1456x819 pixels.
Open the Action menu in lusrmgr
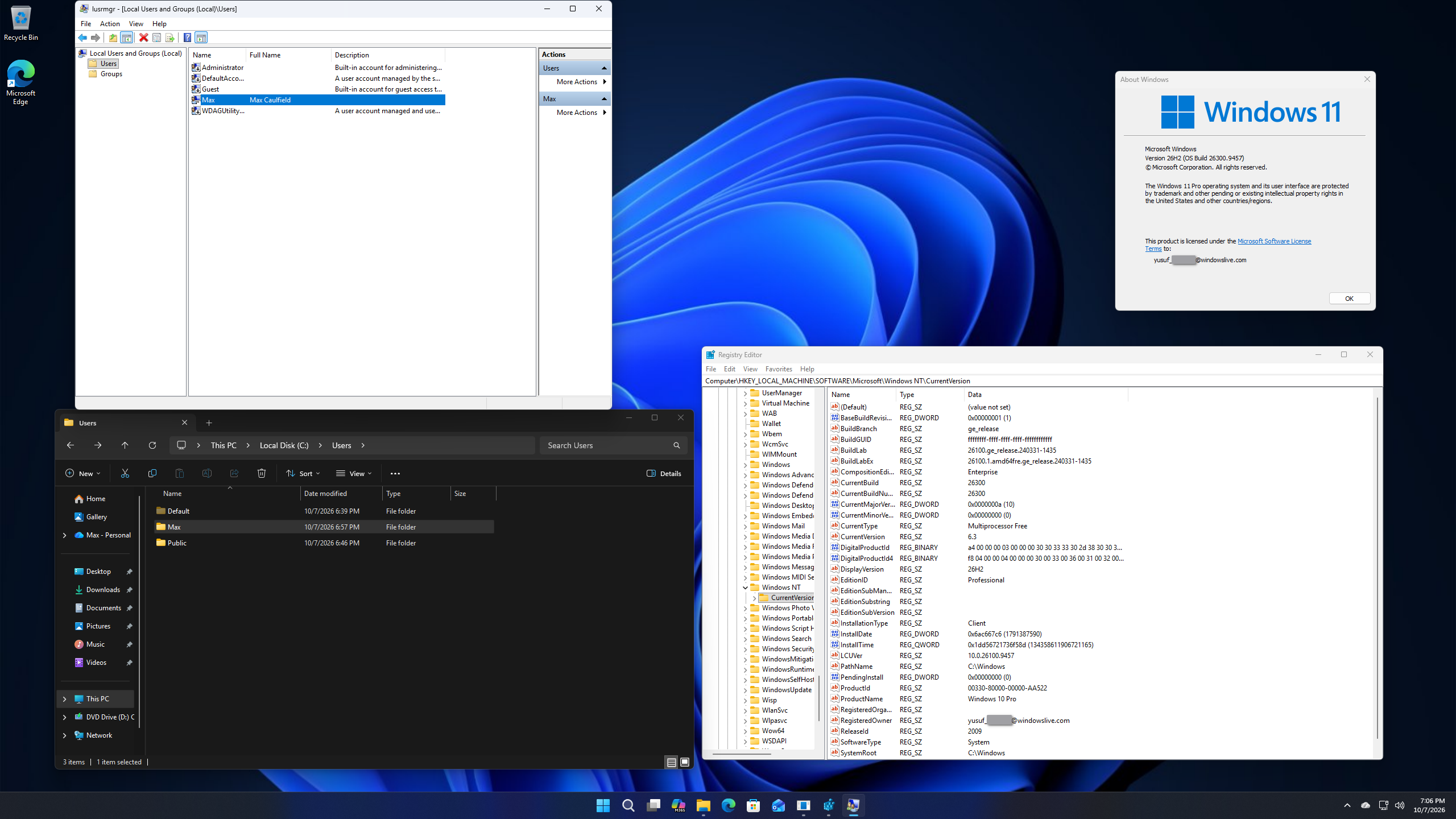pos(110,24)
